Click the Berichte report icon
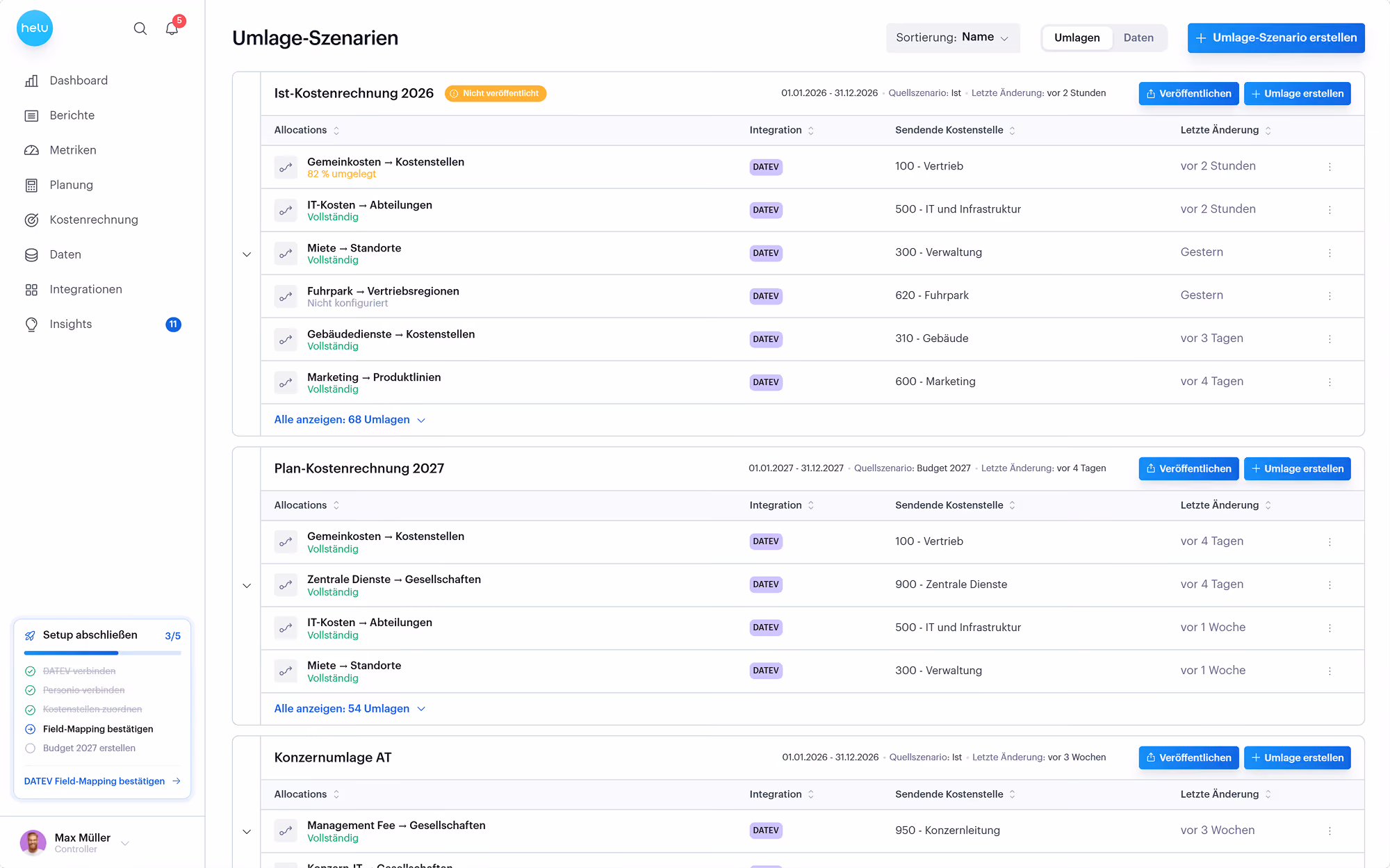The width and height of the screenshot is (1390, 868). (31, 115)
